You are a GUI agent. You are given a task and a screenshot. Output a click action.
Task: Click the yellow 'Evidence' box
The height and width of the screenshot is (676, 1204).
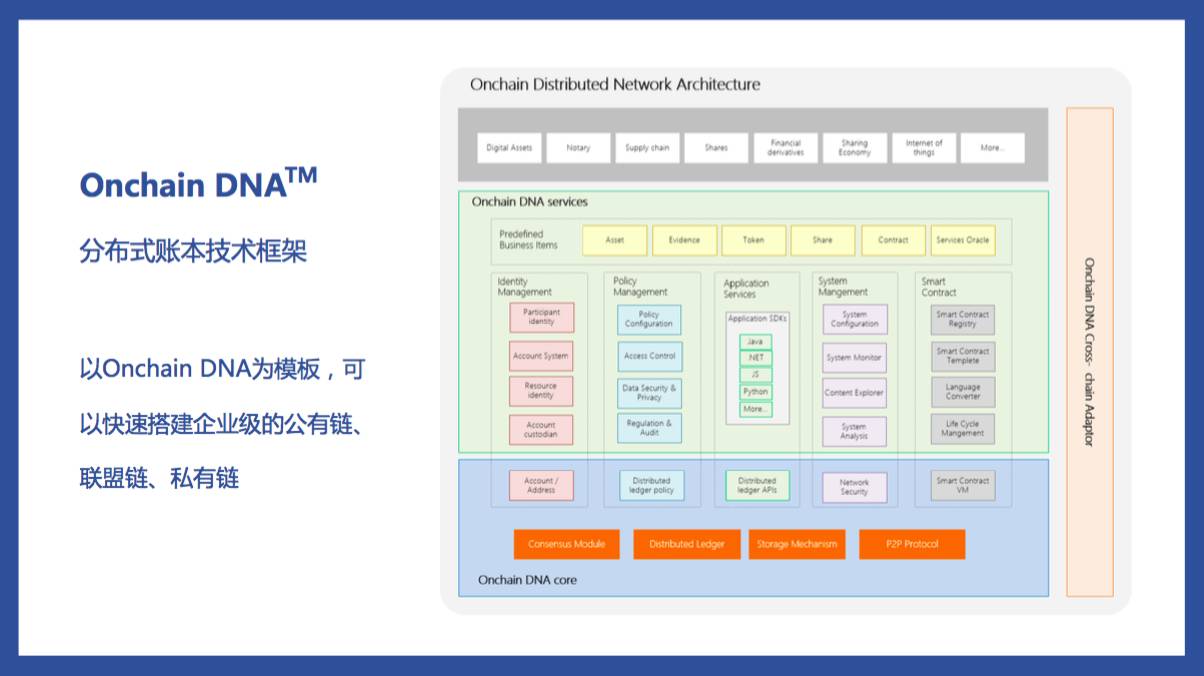click(x=684, y=240)
